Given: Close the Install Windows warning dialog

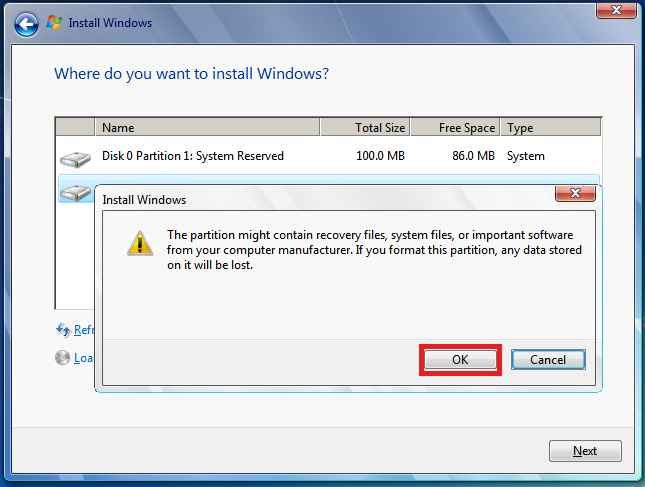Looking at the screenshot, I should tap(575, 193).
